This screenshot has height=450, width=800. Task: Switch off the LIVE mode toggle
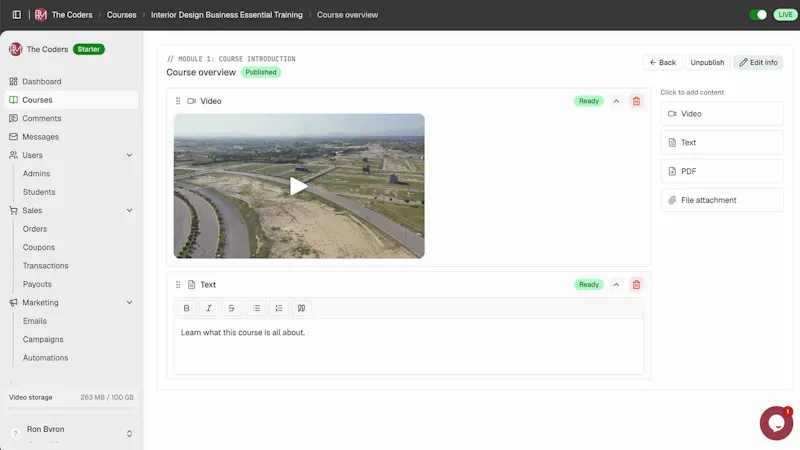click(758, 15)
